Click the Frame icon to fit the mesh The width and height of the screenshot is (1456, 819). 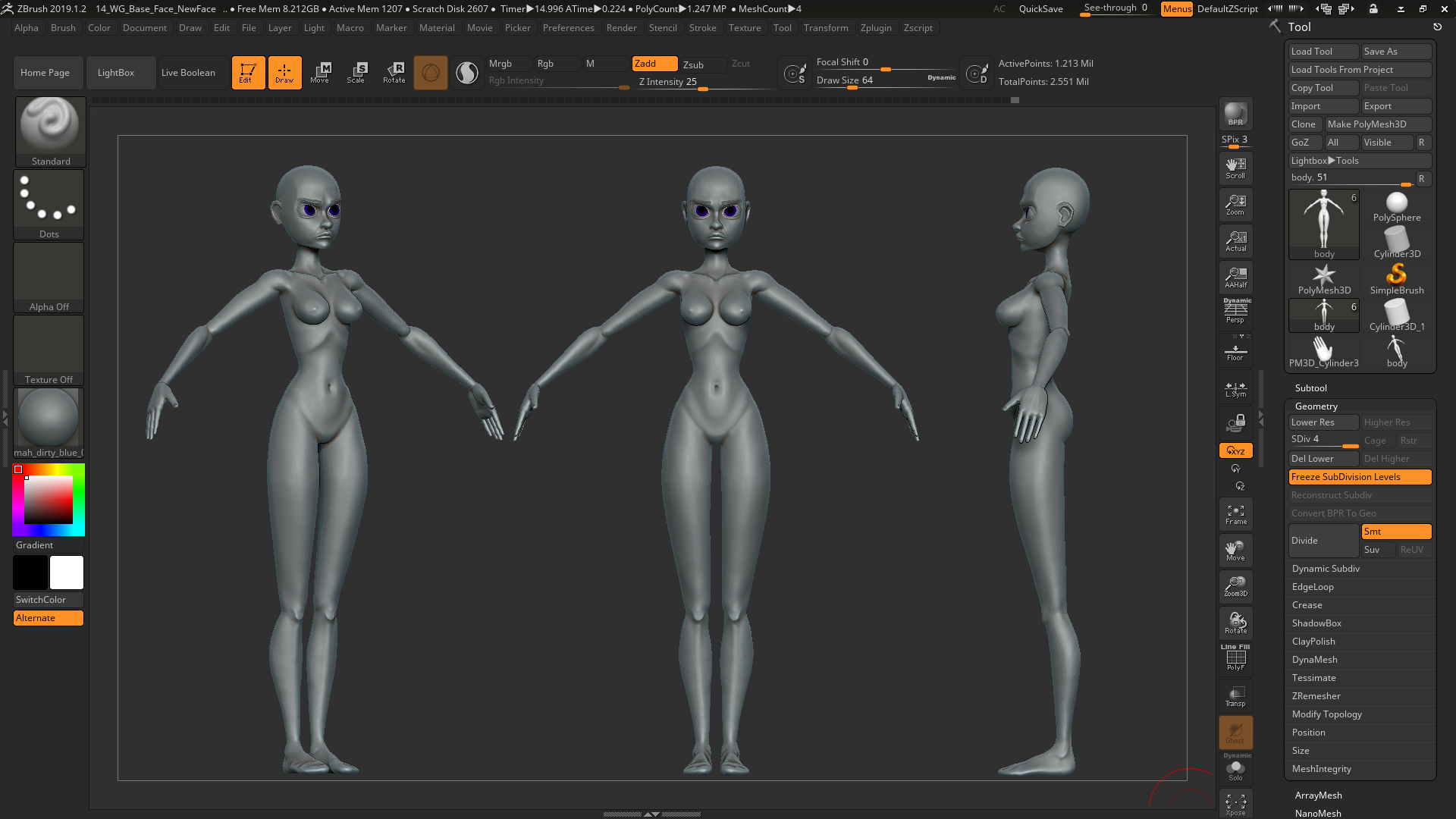point(1235,513)
